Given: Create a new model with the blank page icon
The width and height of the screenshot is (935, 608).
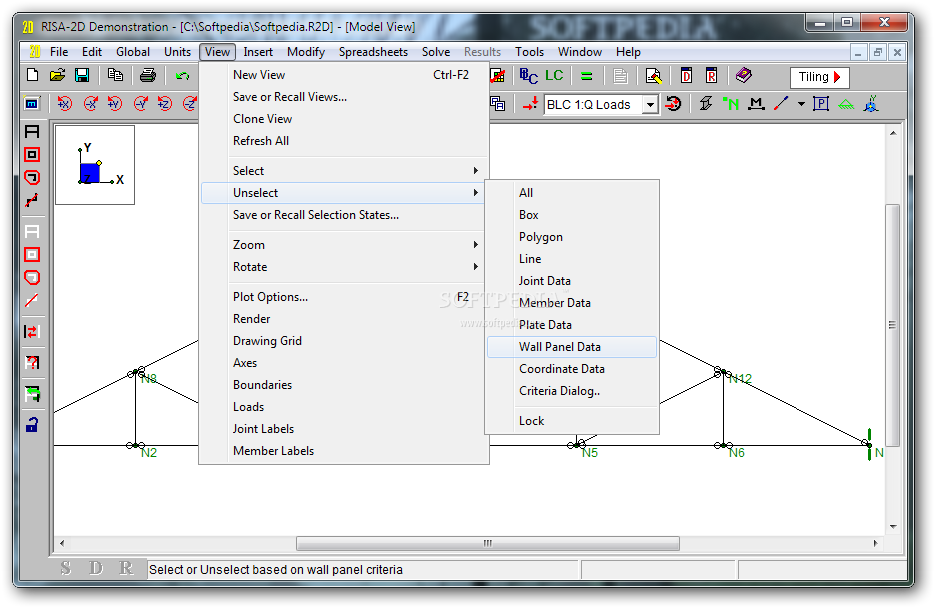Looking at the screenshot, I should coord(33,76).
